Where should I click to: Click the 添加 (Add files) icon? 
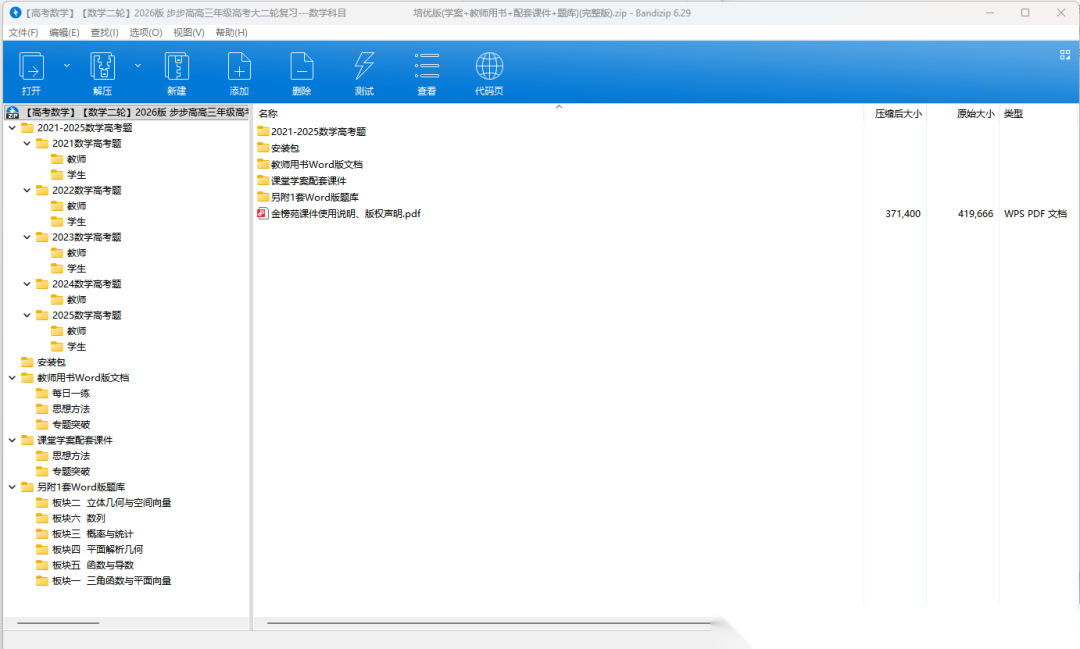(239, 67)
